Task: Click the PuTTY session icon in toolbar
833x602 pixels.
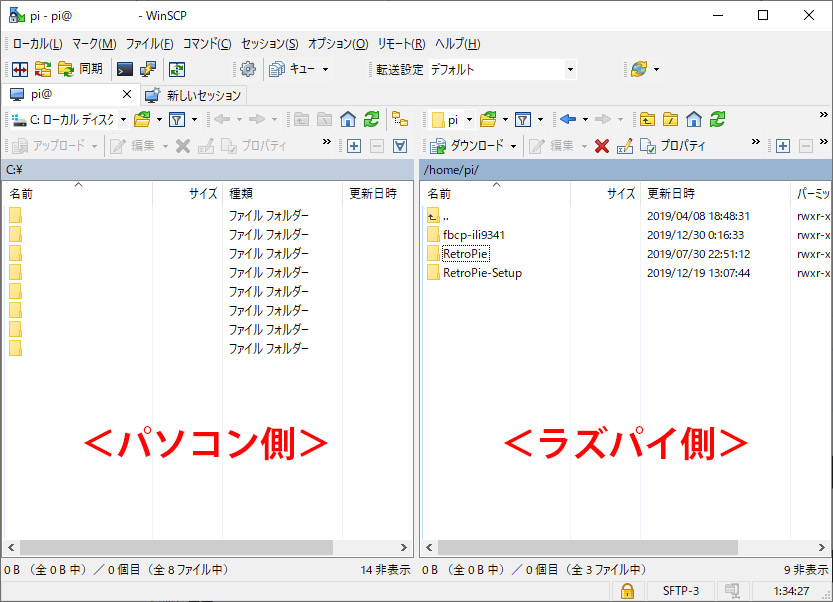Action: pos(148,69)
